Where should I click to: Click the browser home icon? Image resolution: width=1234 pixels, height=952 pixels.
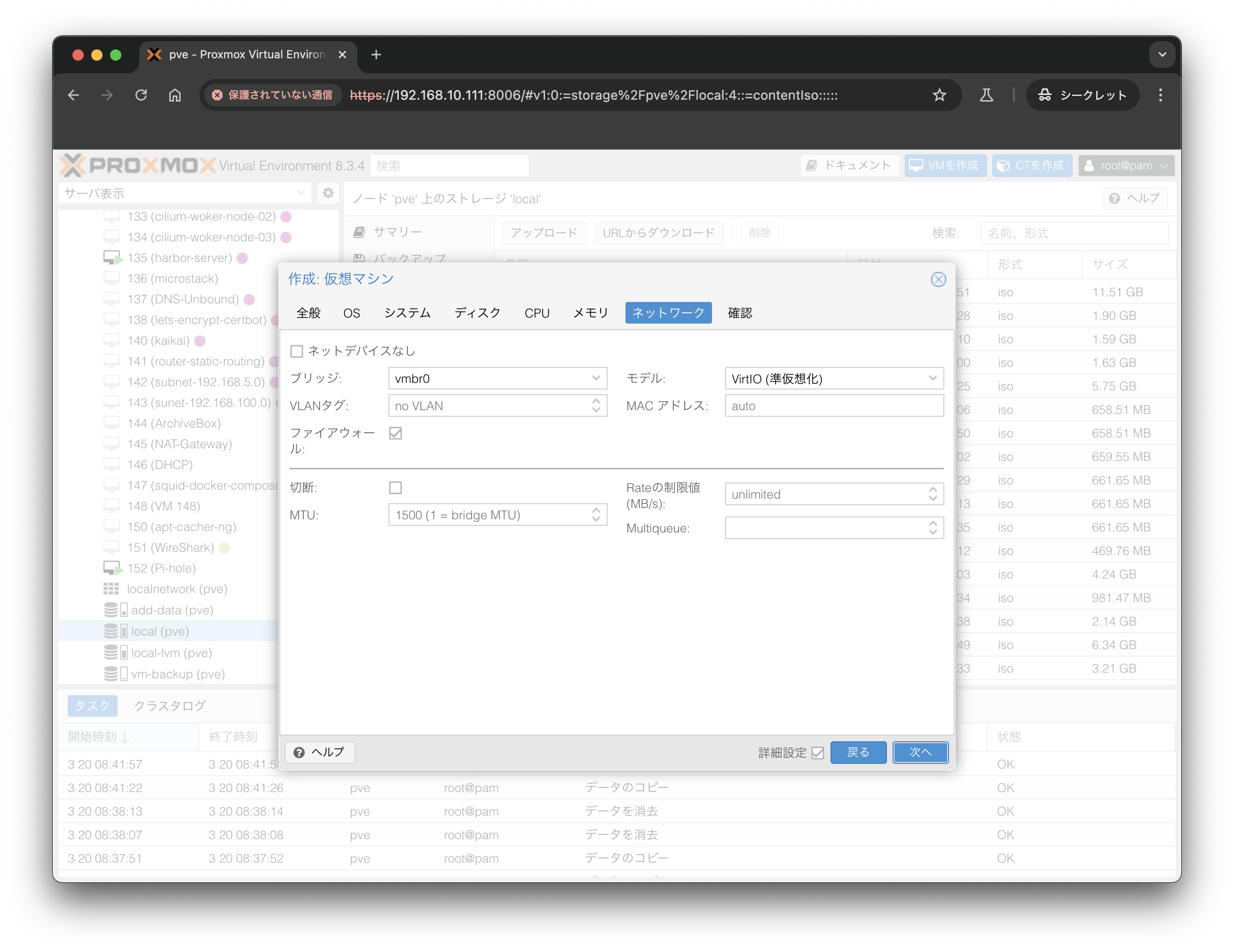pyautogui.click(x=175, y=95)
